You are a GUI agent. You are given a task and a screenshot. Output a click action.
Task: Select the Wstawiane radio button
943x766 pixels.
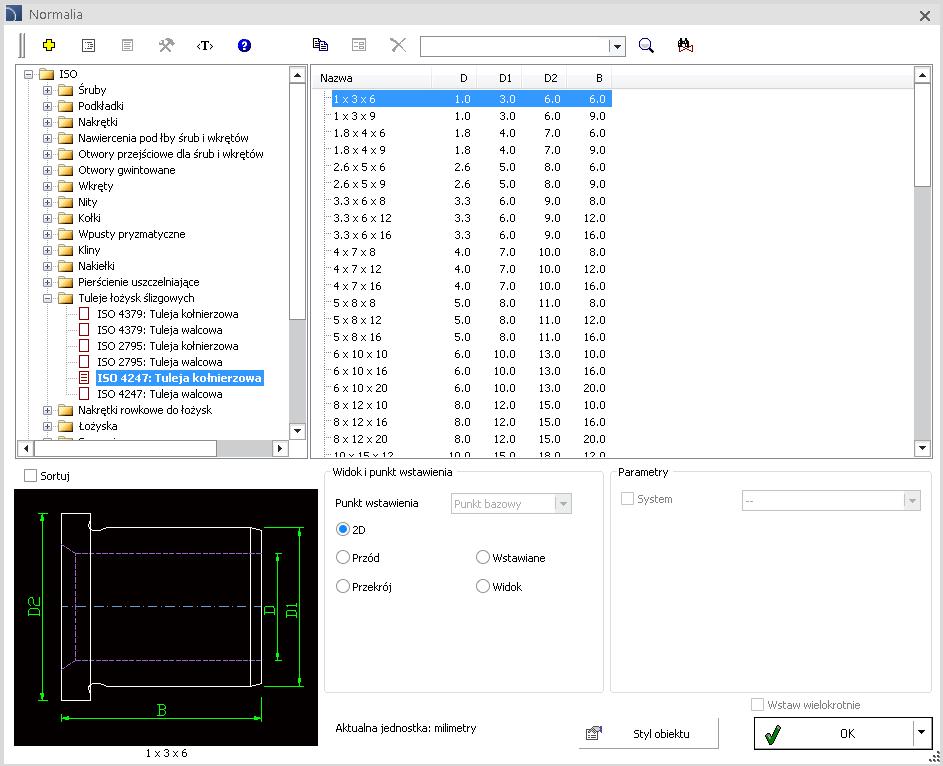click(x=482, y=557)
